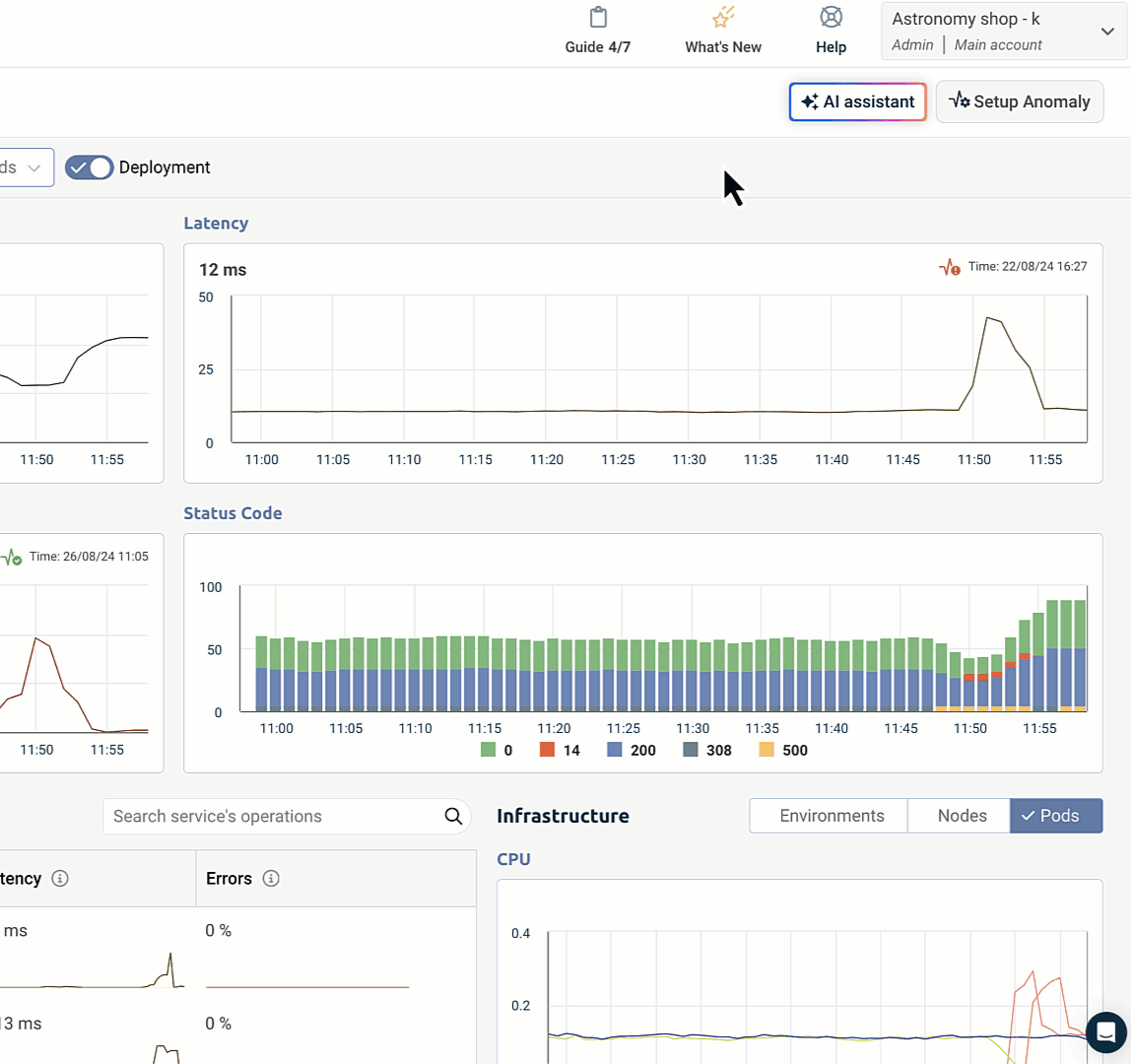The width and height of the screenshot is (1131, 1064).
Task: Expand the Astronomy shop account dropdown
Action: (1003, 32)
